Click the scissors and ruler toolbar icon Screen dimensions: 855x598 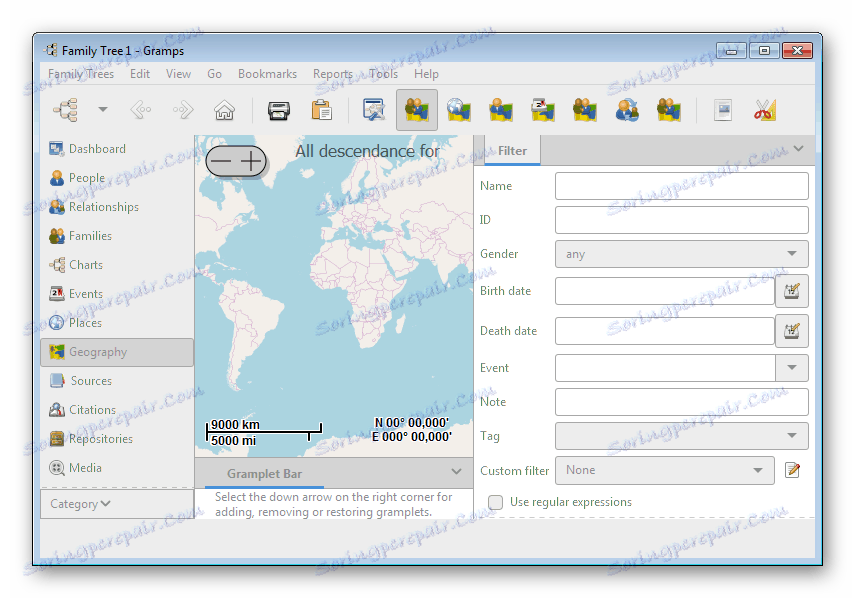click(x=765, y=110)
